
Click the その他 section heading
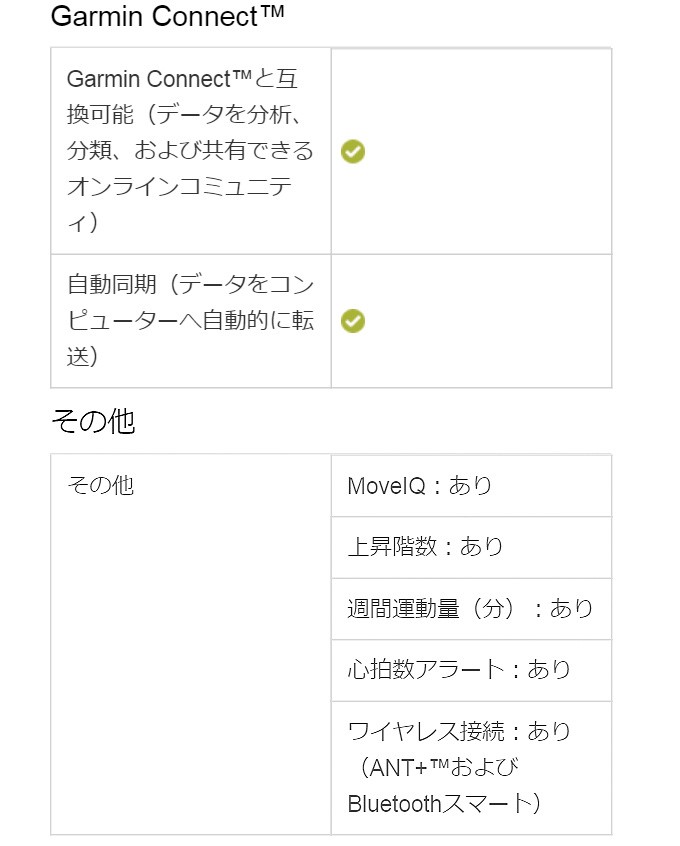[x=92, y=422]
